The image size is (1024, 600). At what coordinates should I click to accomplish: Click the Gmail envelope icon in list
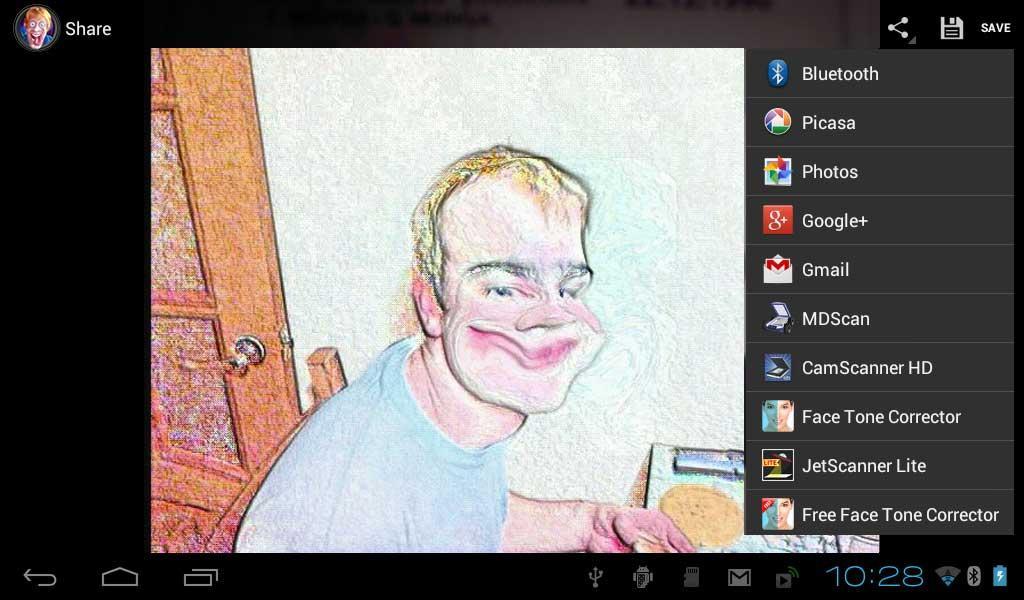(777, 269)
